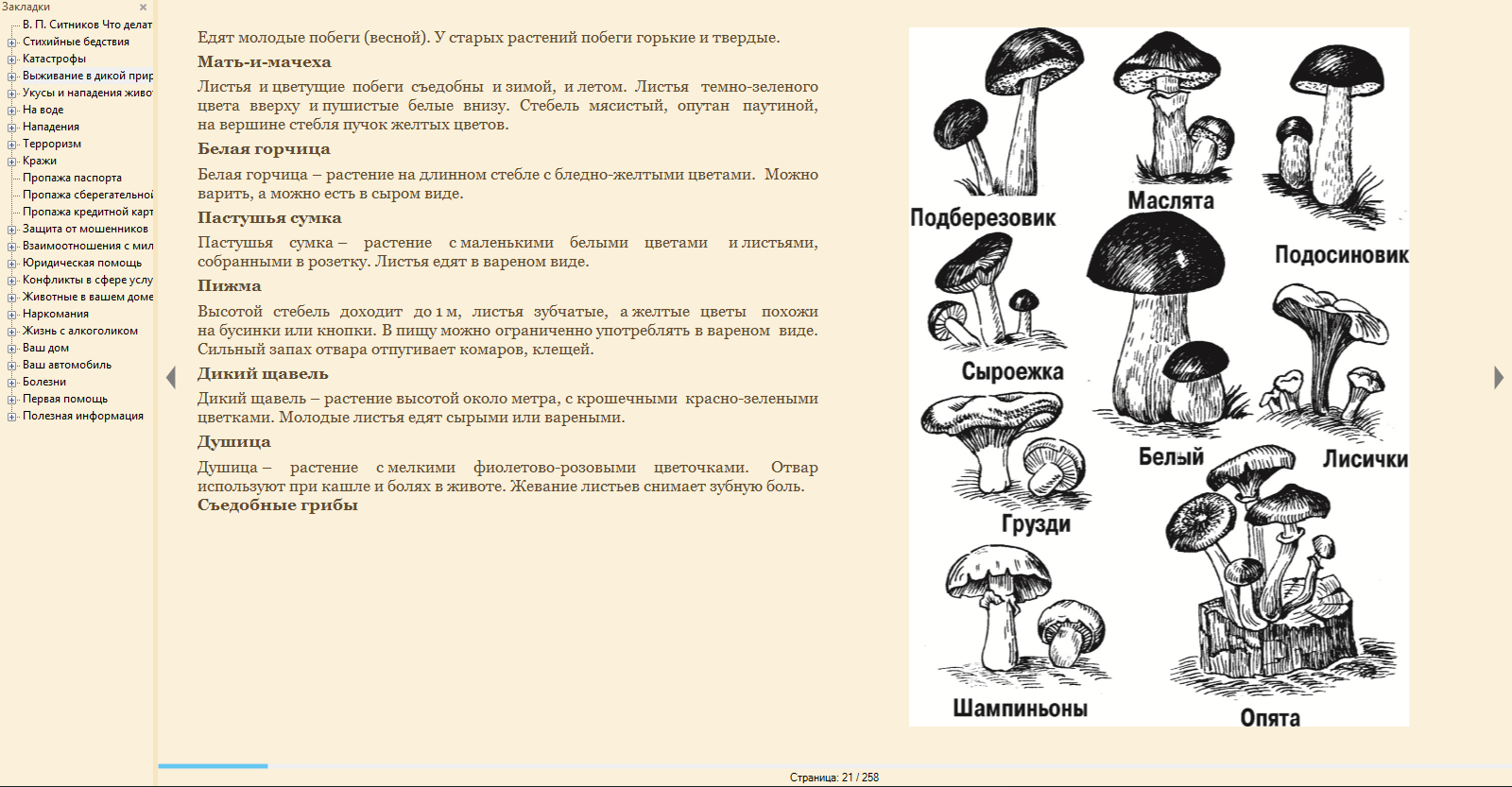Viewport: 1512px width, 787px height.
Task: Jump to 'Животные в вашем доме' bookmark
Action: pos(88,297)
